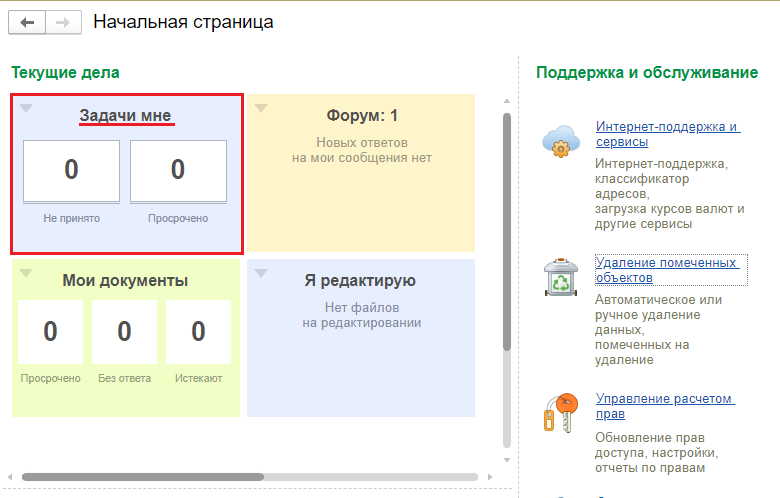The width and height of the screenshot is (780, 498).
Task: Expand the Форум tile menu triangle
Action: pyautogui.click(x=261, y=108)
